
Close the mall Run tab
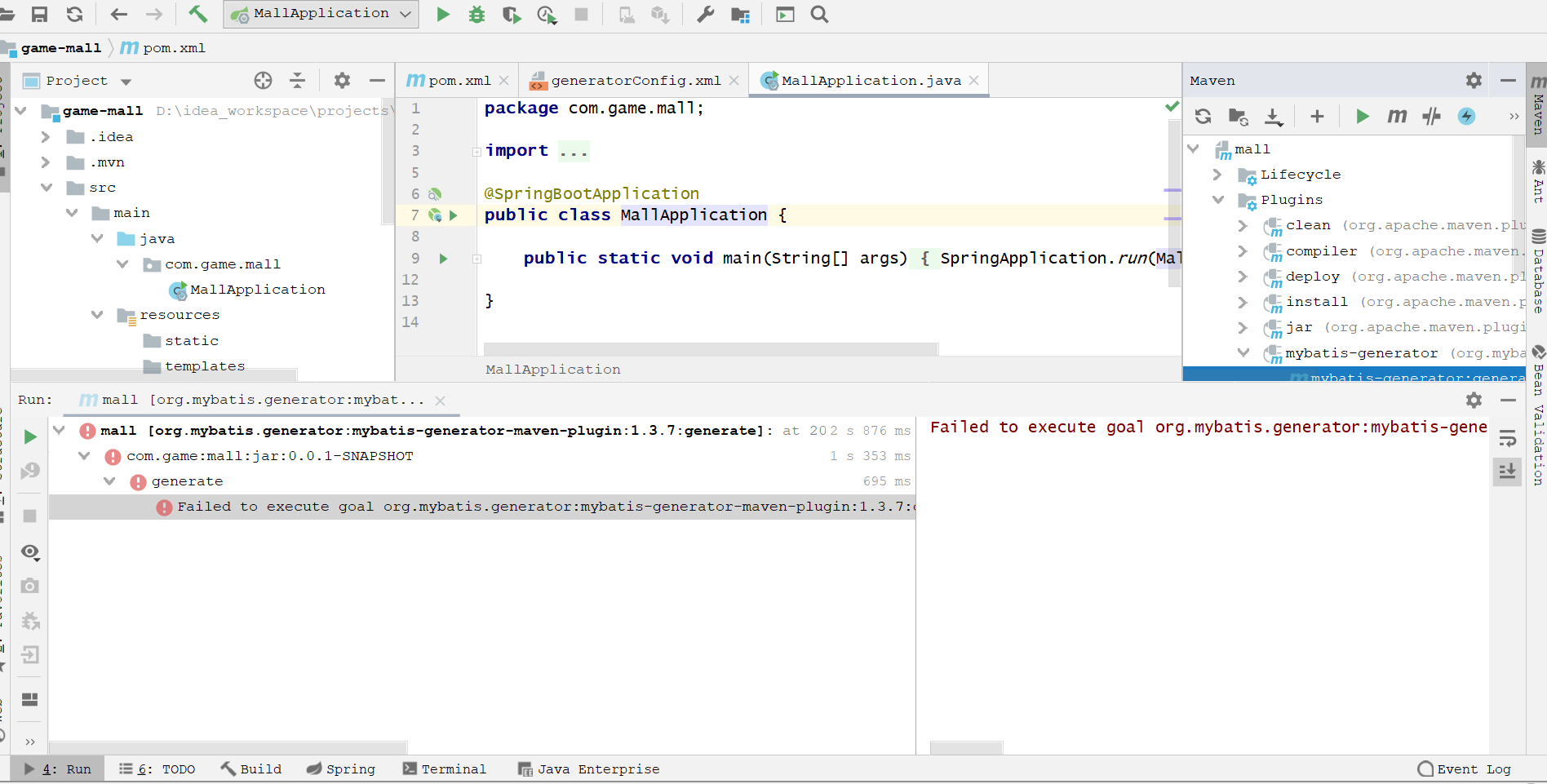[x=440, y=401]
